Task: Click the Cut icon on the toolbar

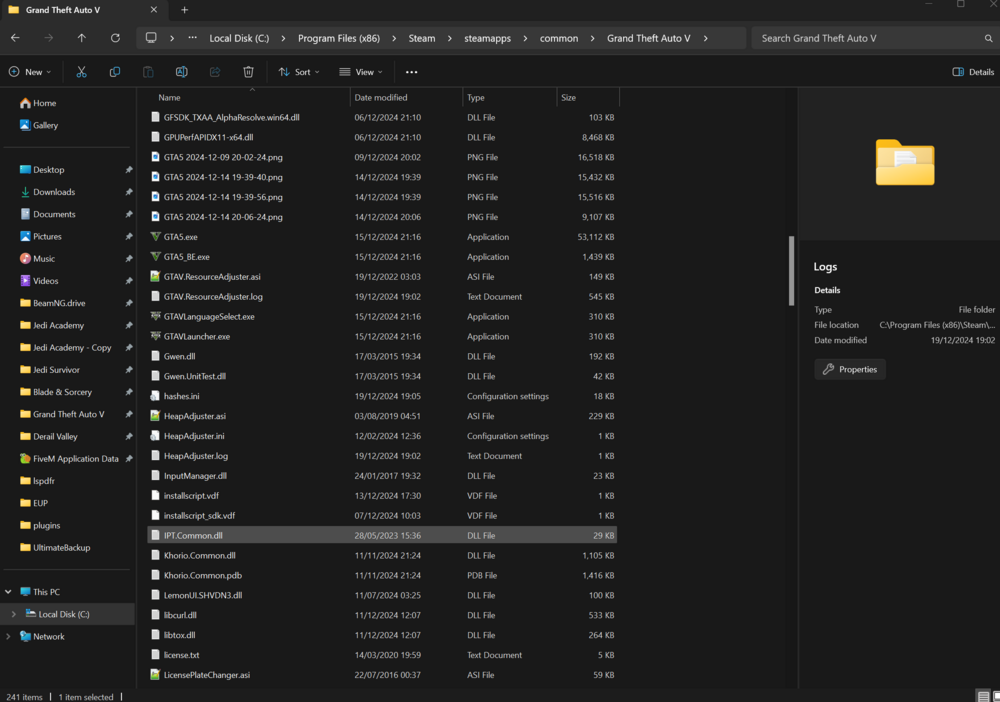Action: click(81, 71)
